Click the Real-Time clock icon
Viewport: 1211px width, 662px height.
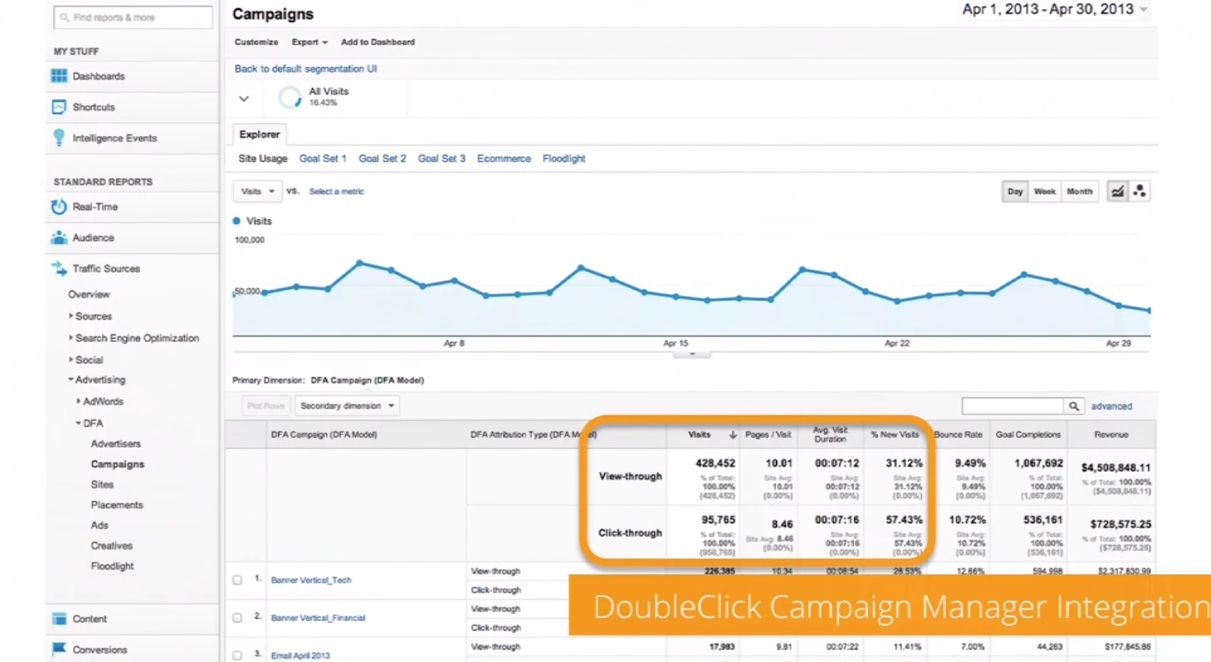(59, 207)
